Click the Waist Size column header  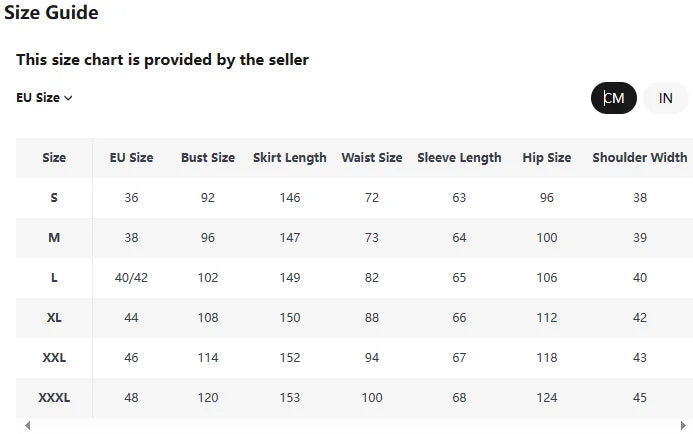[372, 158]
